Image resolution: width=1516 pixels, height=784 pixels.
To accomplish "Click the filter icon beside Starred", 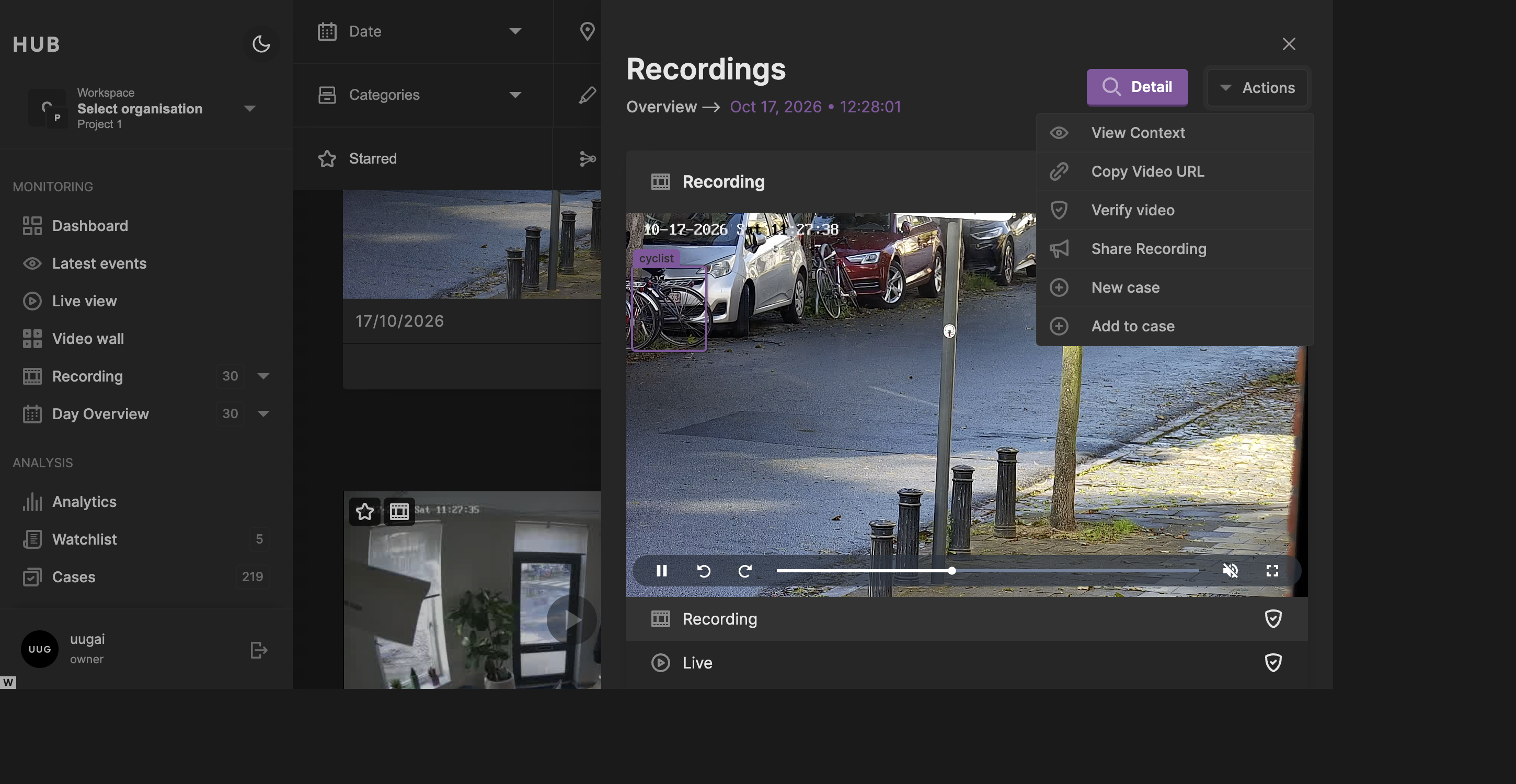I will pos(588,158).
